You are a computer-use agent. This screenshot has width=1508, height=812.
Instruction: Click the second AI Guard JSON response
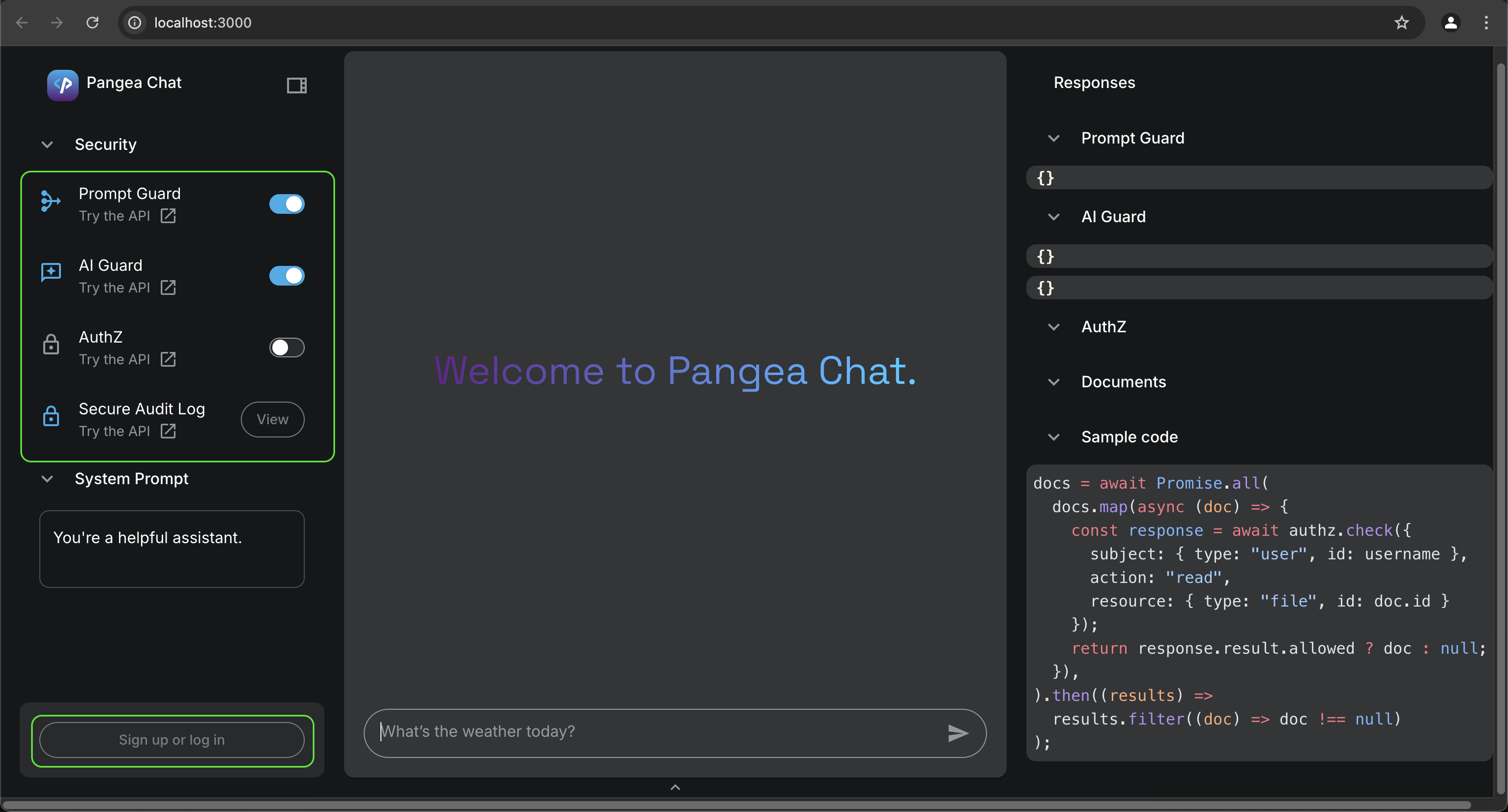[1259, 288]
